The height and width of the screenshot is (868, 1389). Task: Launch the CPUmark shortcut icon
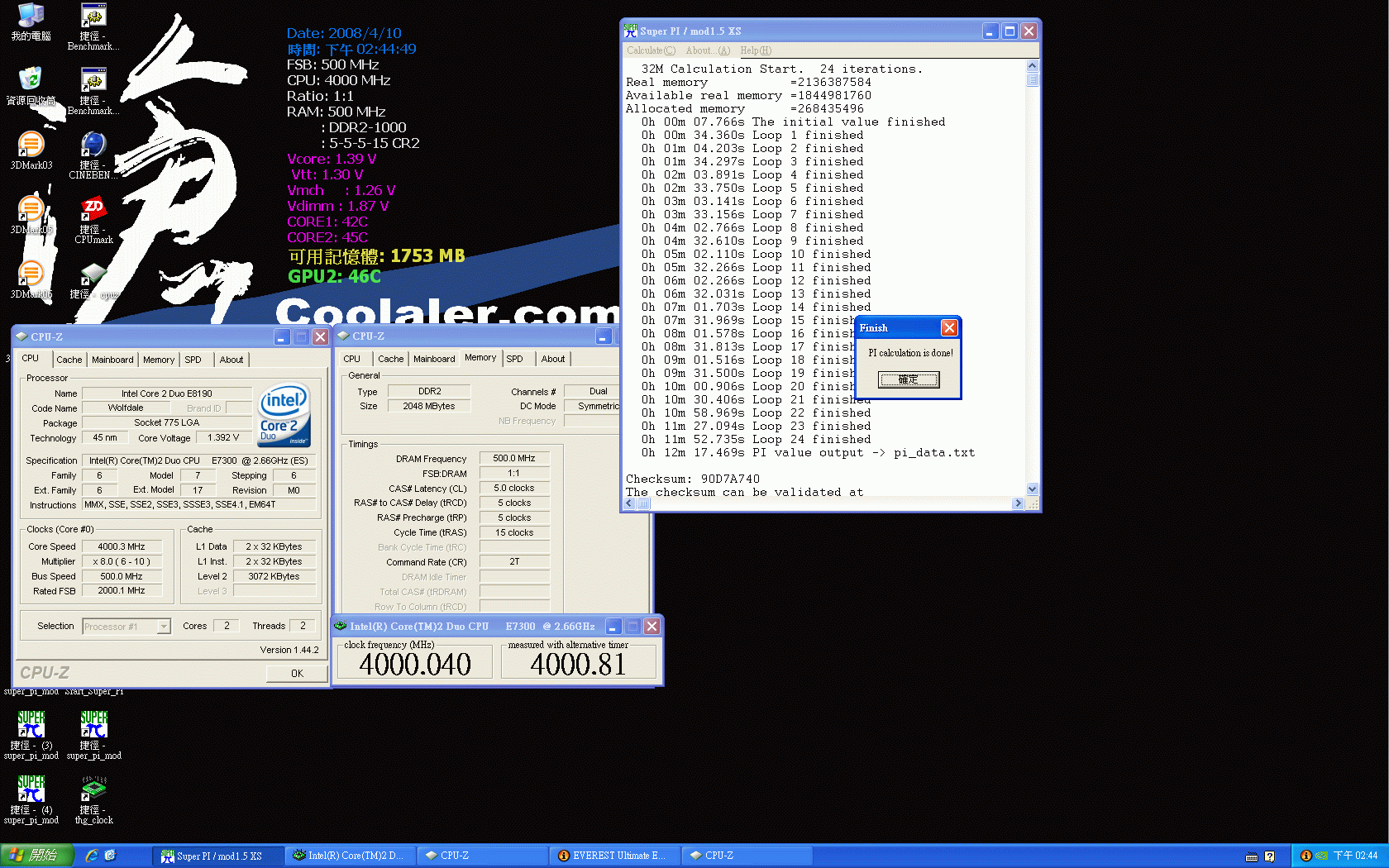click(x=93, y=220)
